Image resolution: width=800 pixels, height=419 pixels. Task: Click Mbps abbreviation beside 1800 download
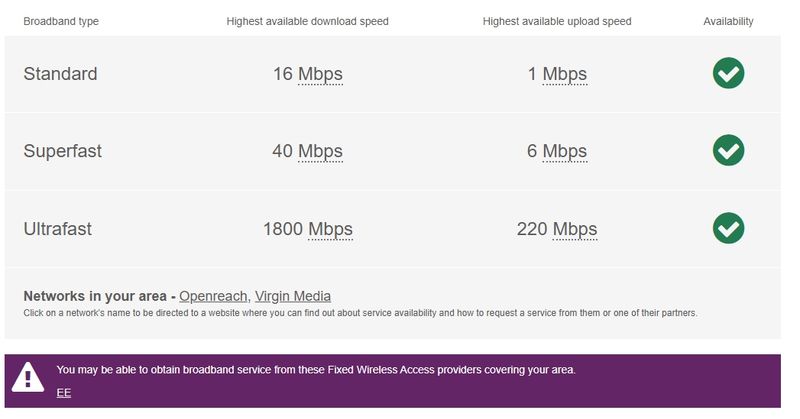[330, 229]
